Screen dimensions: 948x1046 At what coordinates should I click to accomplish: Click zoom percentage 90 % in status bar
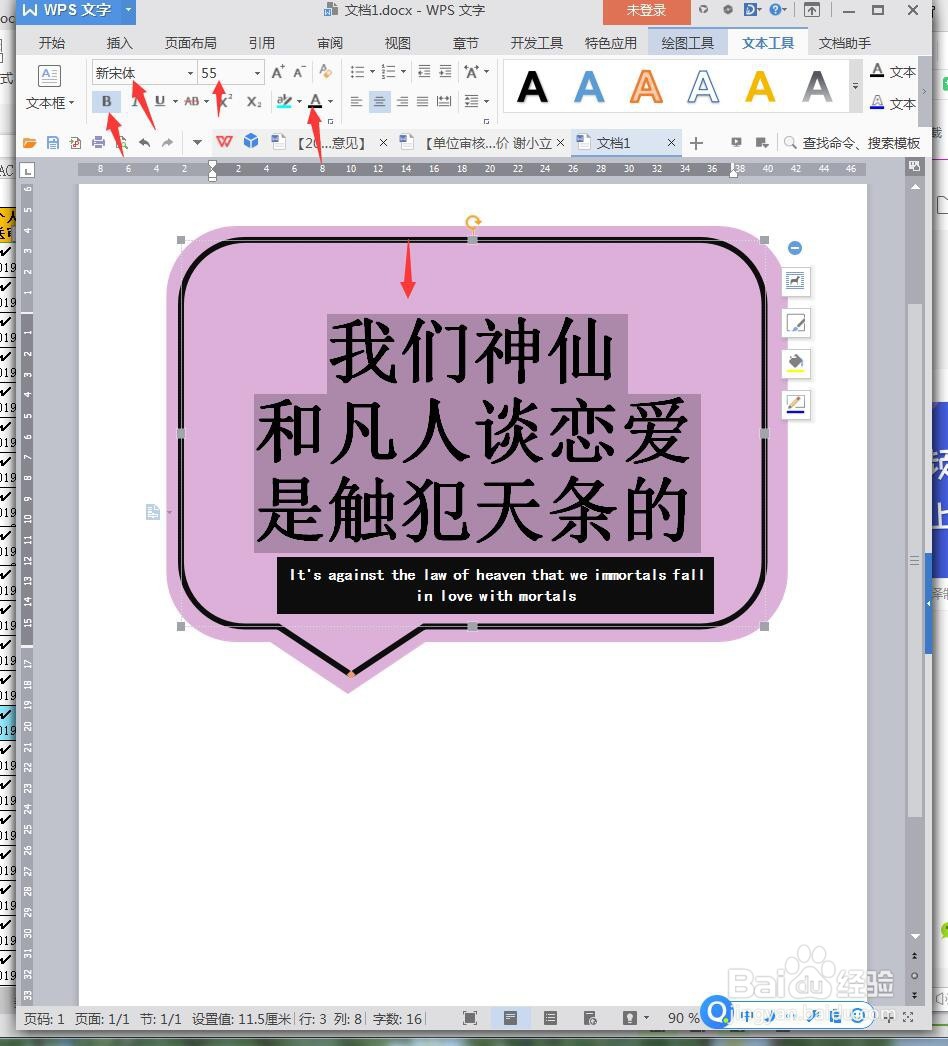point(683,1018)
